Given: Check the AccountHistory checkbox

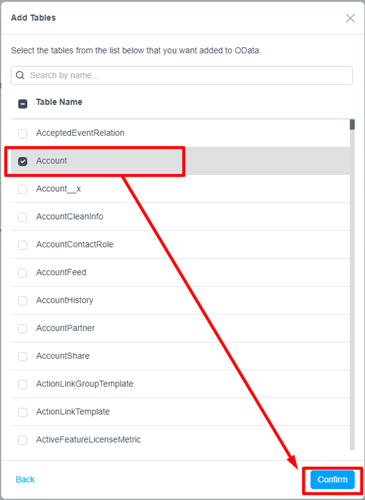Looking at the screenshot, I should coord(23,301).
